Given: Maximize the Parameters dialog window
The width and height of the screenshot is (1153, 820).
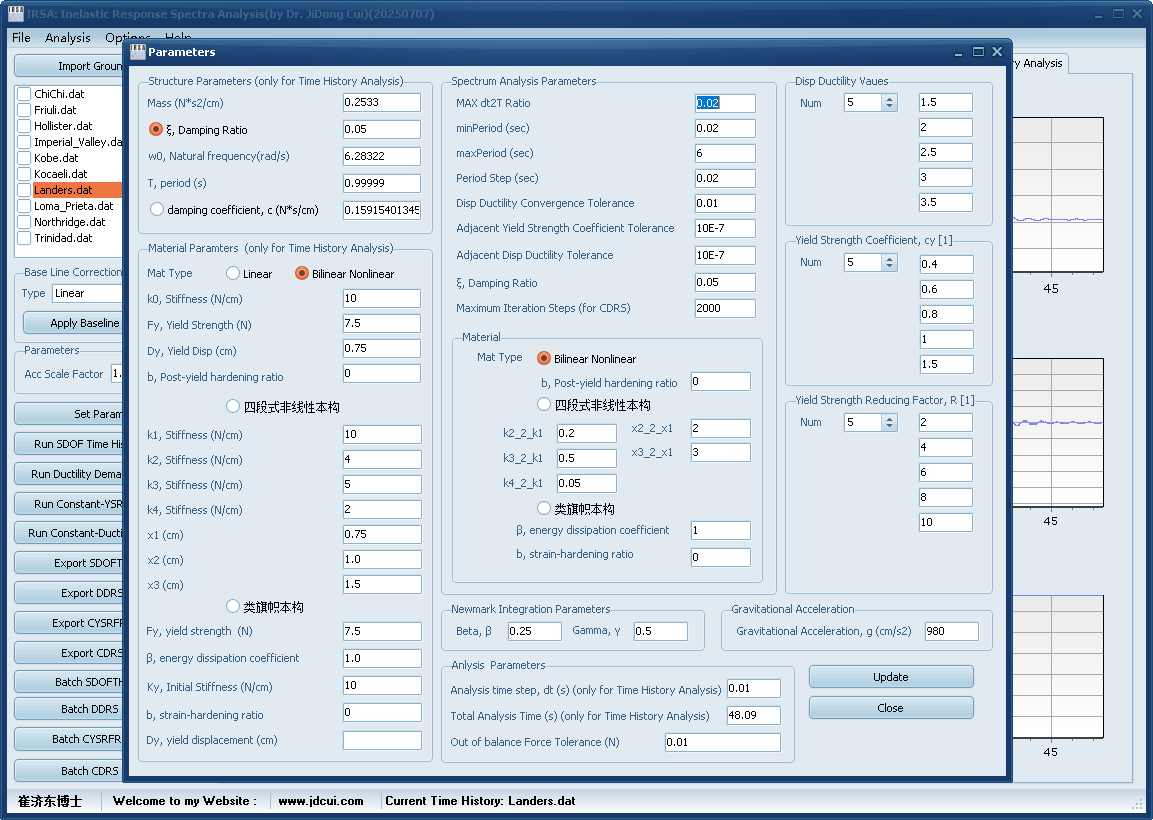Looking at the screenshot, I should 978,52.
